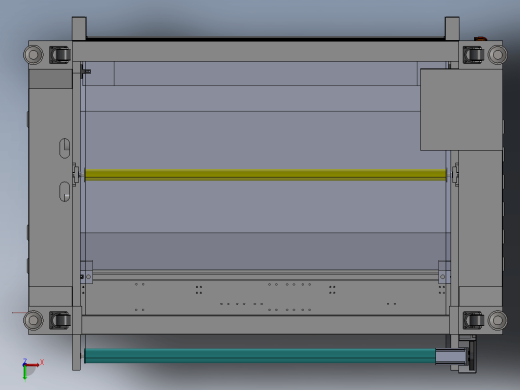Select the bottom-left round leveling foot
This screenshot has width=520, height=390.
[33, 320]
